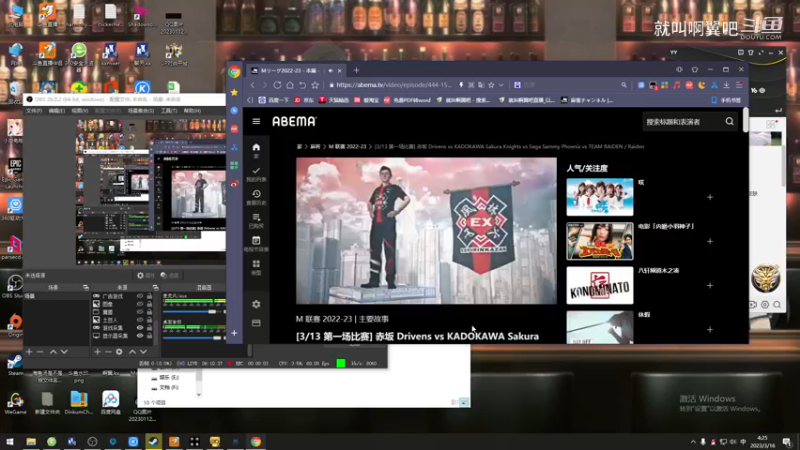Toggle visibility eye of fourth OBS source

(x=140, y=320)
